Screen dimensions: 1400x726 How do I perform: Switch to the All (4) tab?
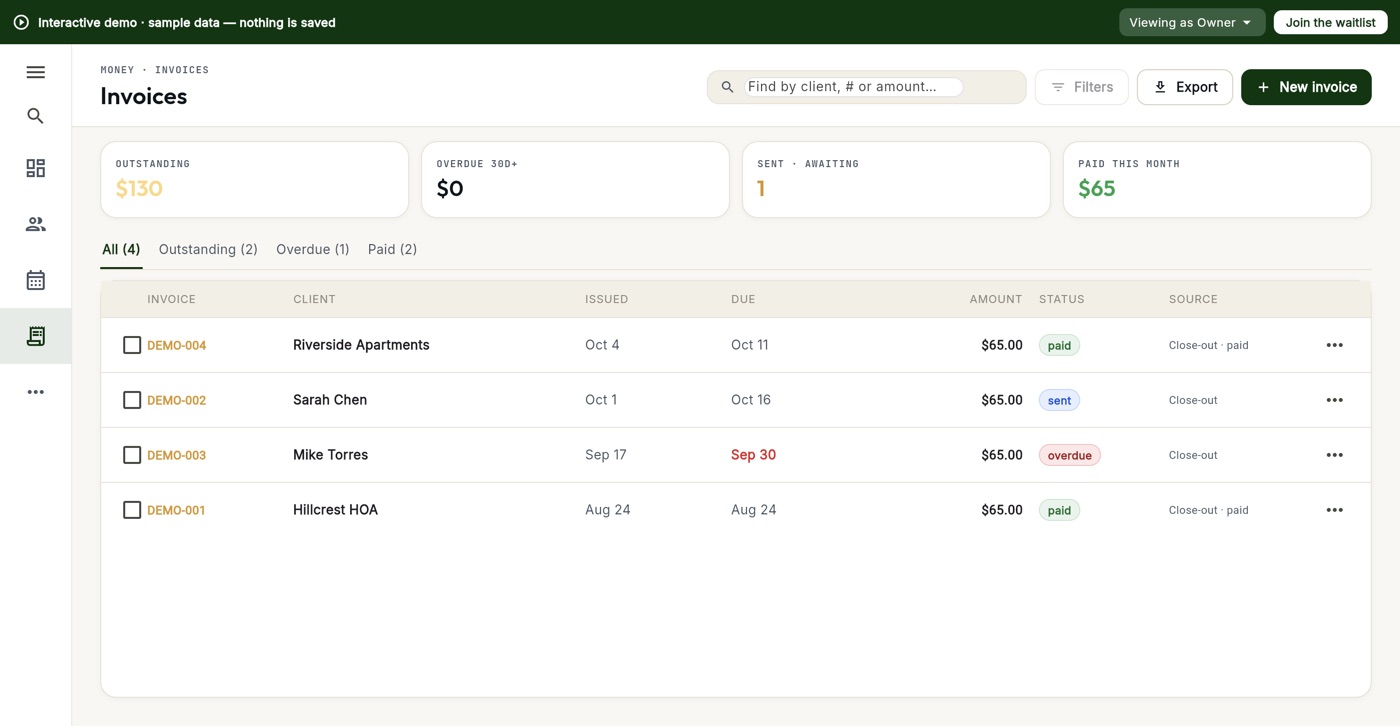(x=121, y=250)
